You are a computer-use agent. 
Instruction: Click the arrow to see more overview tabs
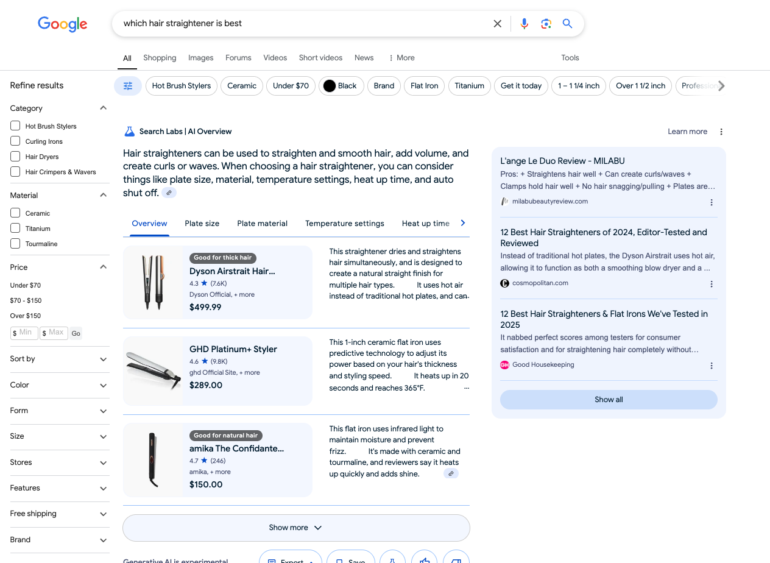463,223
